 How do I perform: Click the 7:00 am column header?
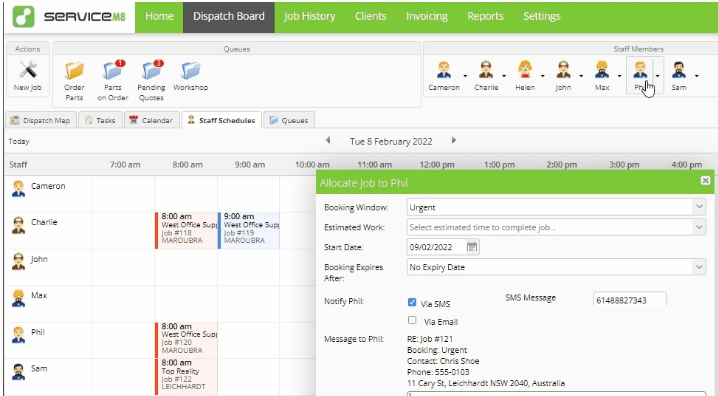point(125,164)
